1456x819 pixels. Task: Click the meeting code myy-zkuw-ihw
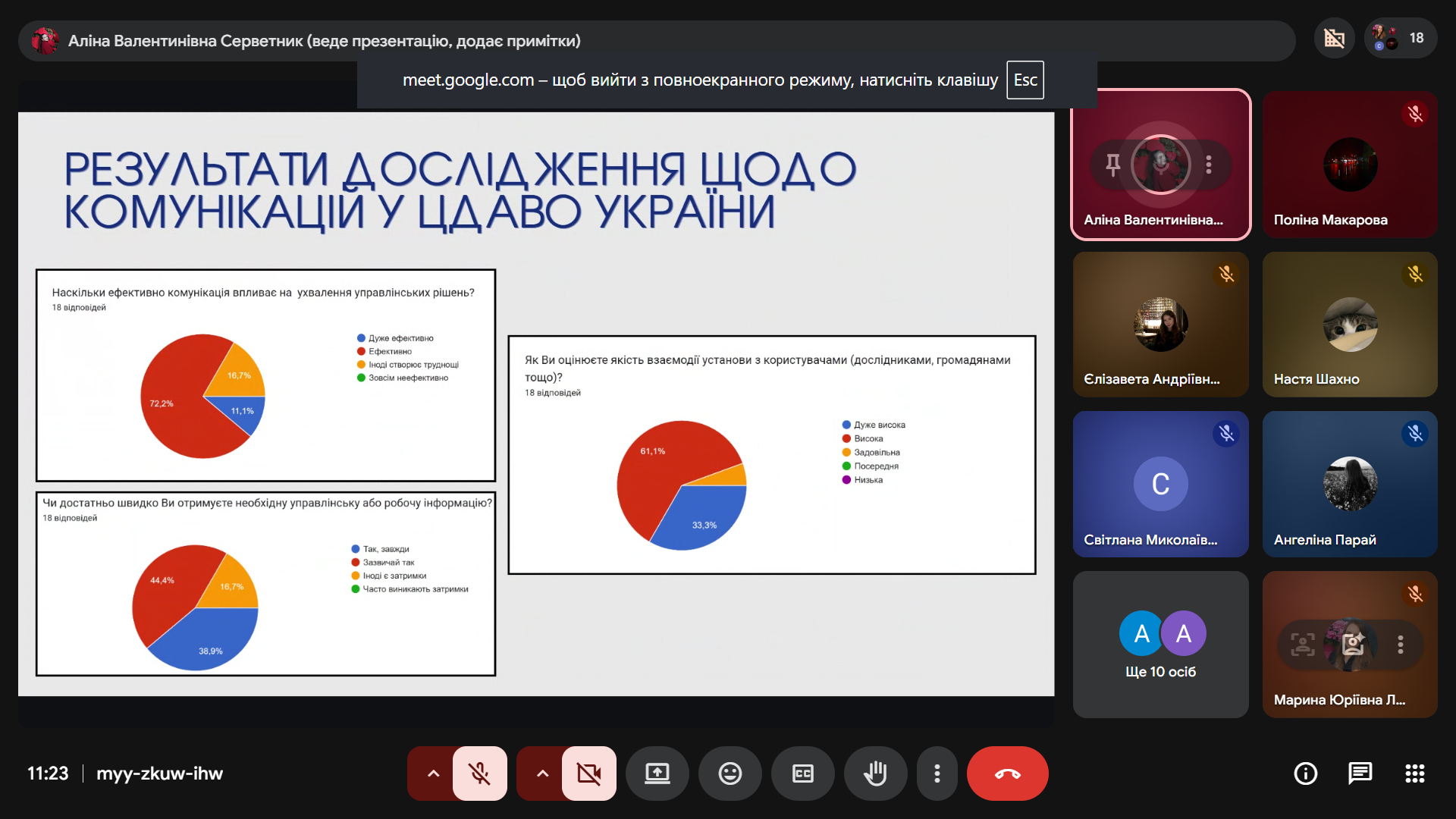[160, 773]
